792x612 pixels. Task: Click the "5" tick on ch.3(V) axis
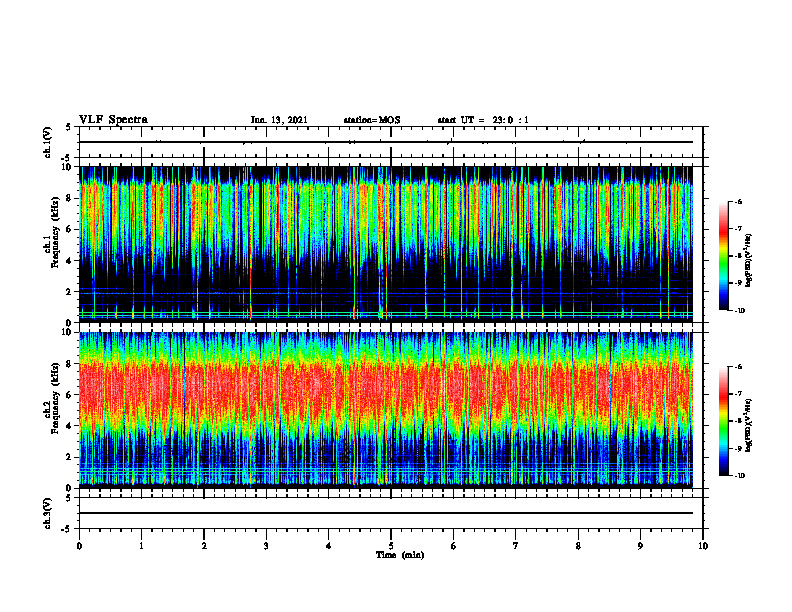point(69,498)
